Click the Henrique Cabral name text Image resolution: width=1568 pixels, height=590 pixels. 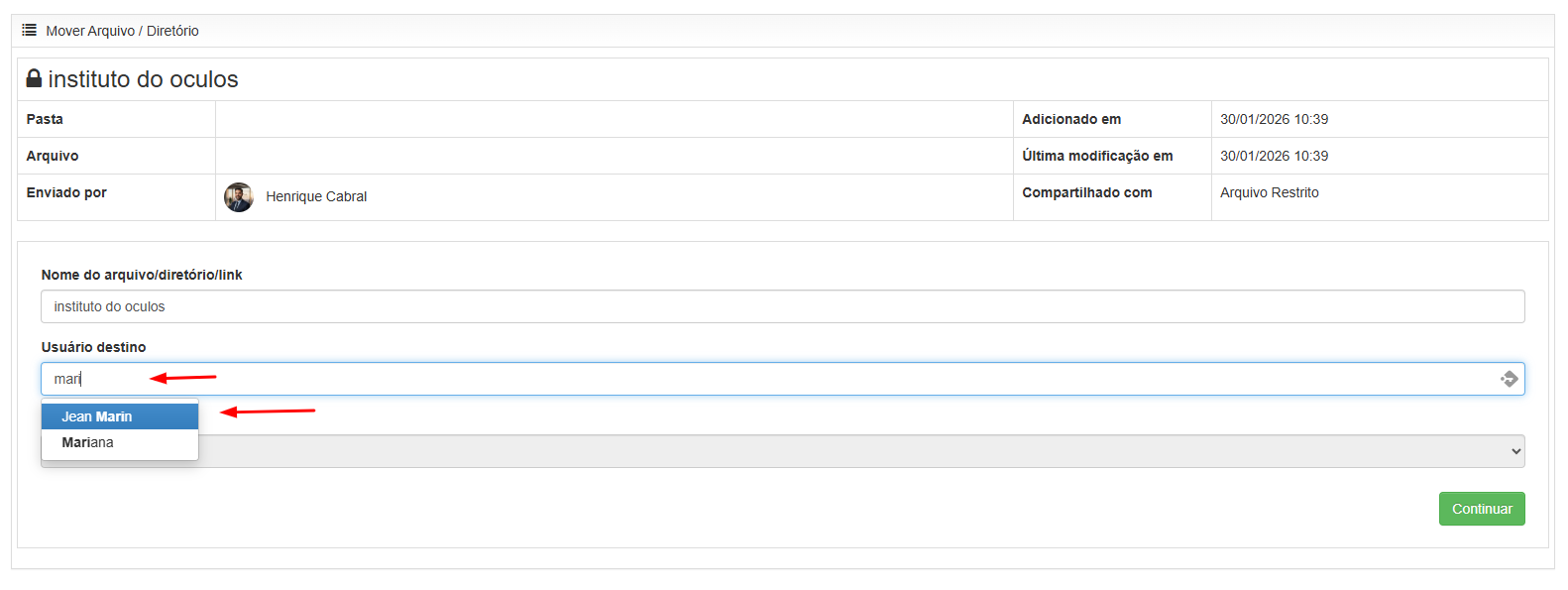coord(316,196)
